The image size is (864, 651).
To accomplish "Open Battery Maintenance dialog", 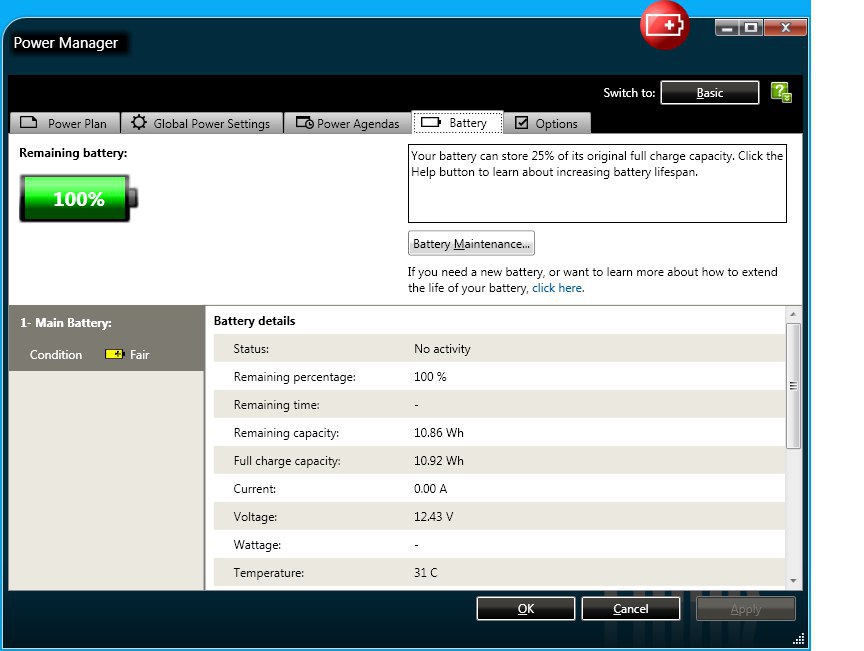I will point(471,243).
